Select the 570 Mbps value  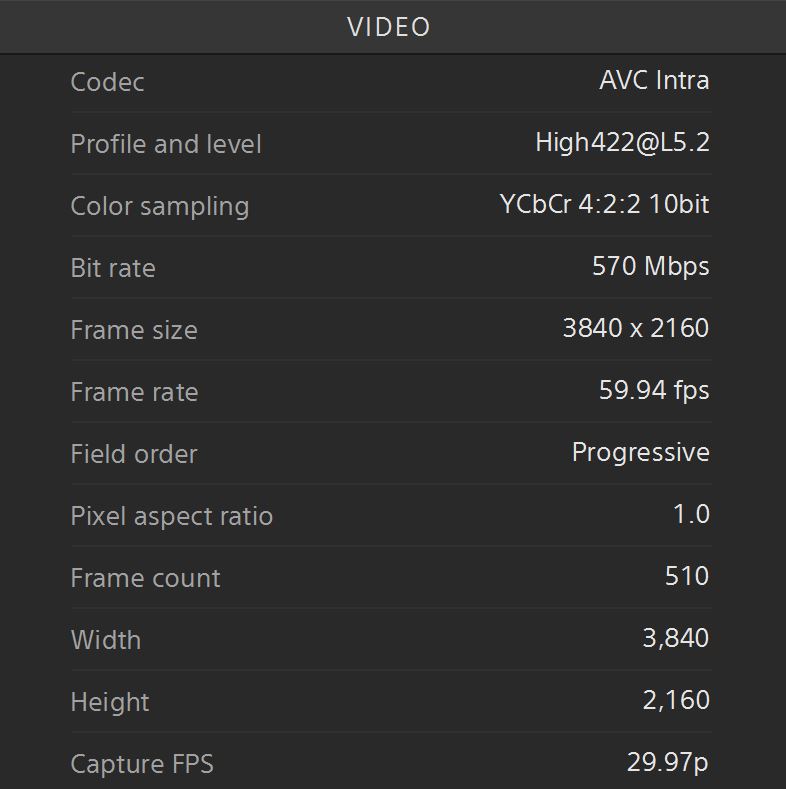(x=651, y=266)
